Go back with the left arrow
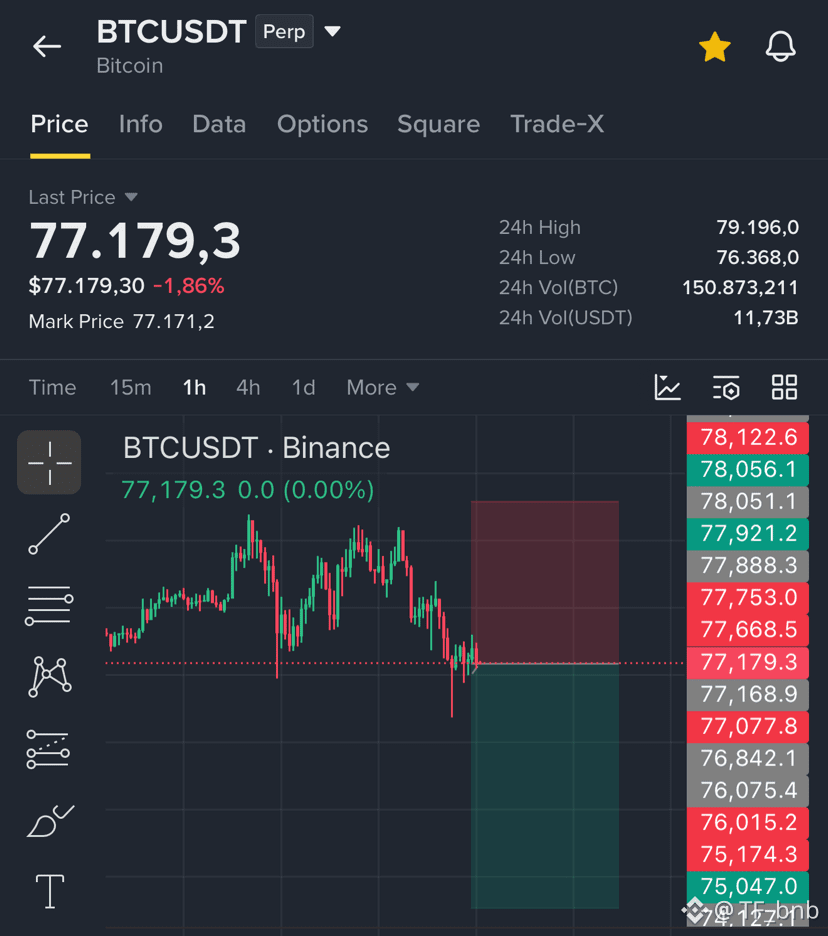This screenshot has width=828, height=936. click(x=47, y=46)
